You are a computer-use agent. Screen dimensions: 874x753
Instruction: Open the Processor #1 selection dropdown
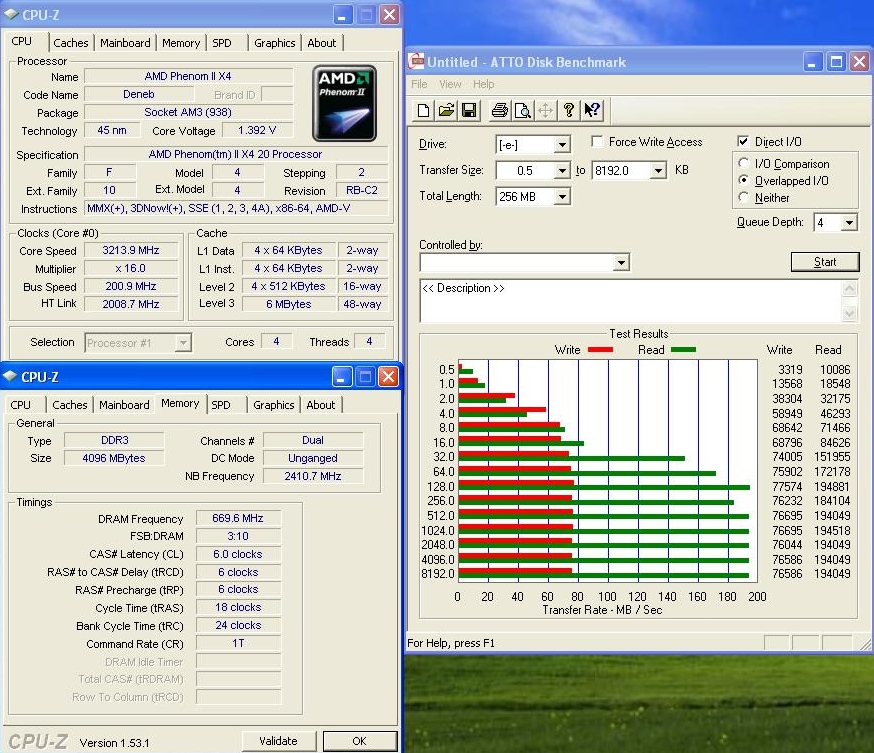tap(182, 343)
